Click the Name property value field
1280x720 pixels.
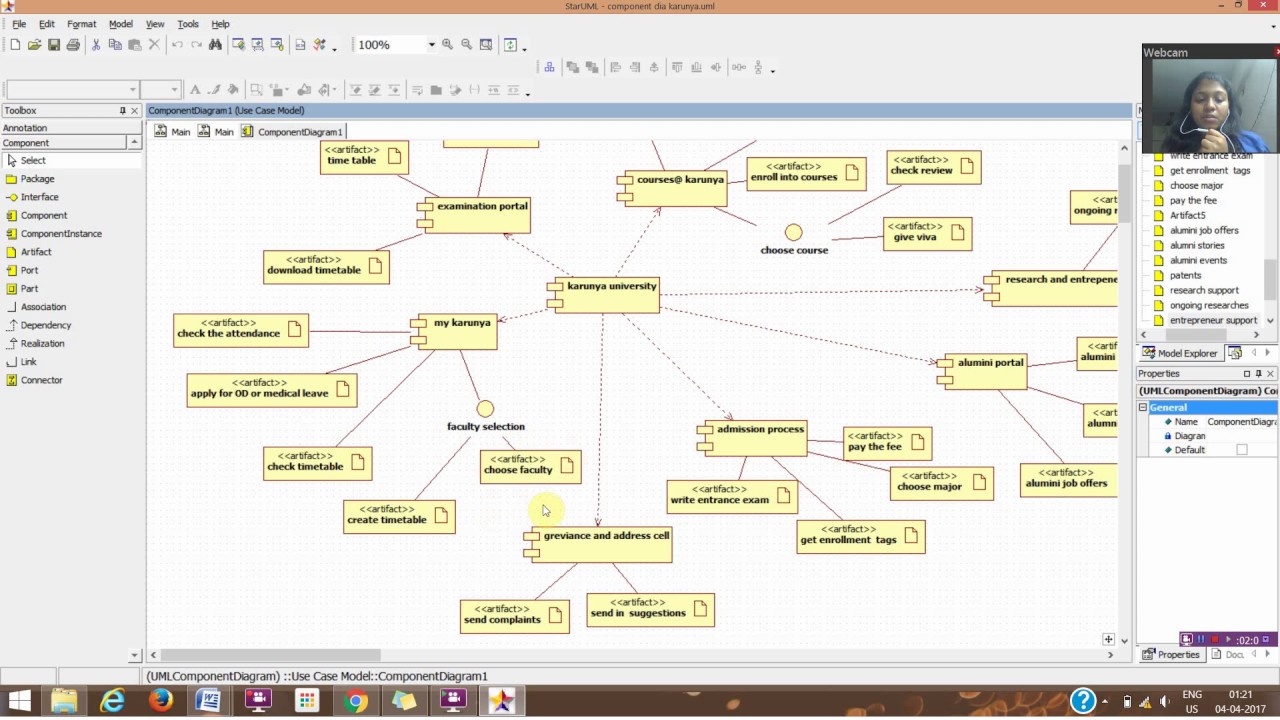pos(1240,422)
